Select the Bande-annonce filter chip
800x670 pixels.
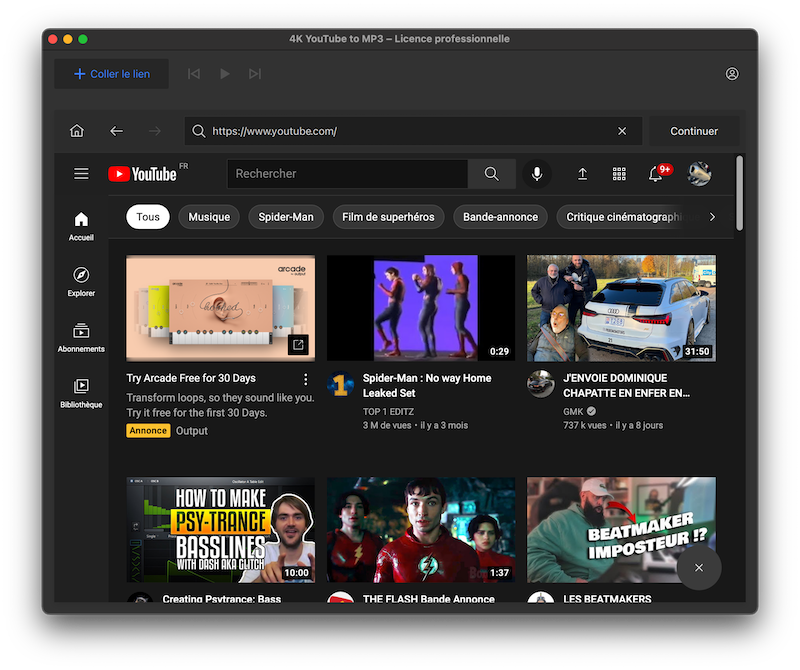(501, 217)
